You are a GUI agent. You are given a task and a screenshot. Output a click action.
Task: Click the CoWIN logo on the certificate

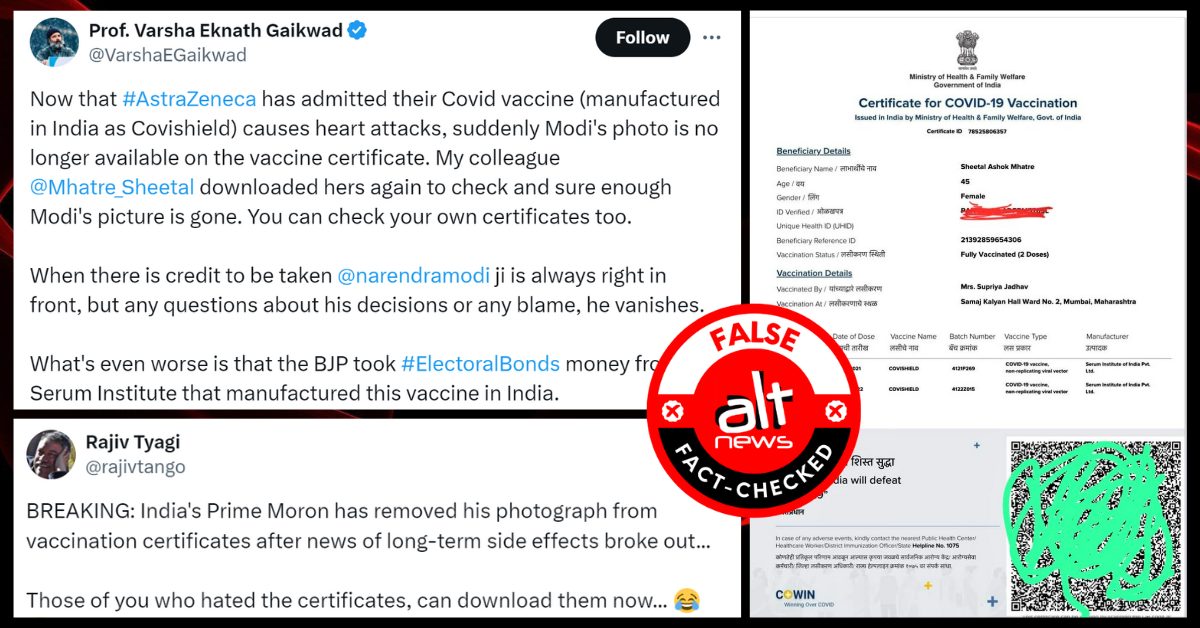[797, 594]
